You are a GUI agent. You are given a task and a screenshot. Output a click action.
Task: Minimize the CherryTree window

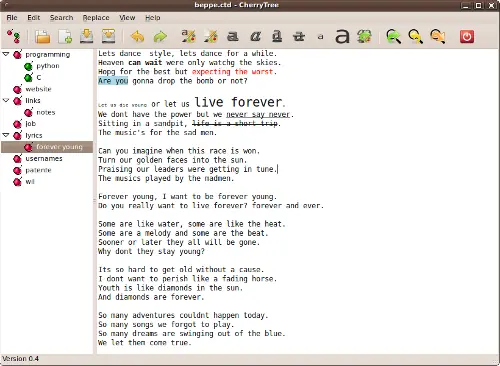point(466,5)
